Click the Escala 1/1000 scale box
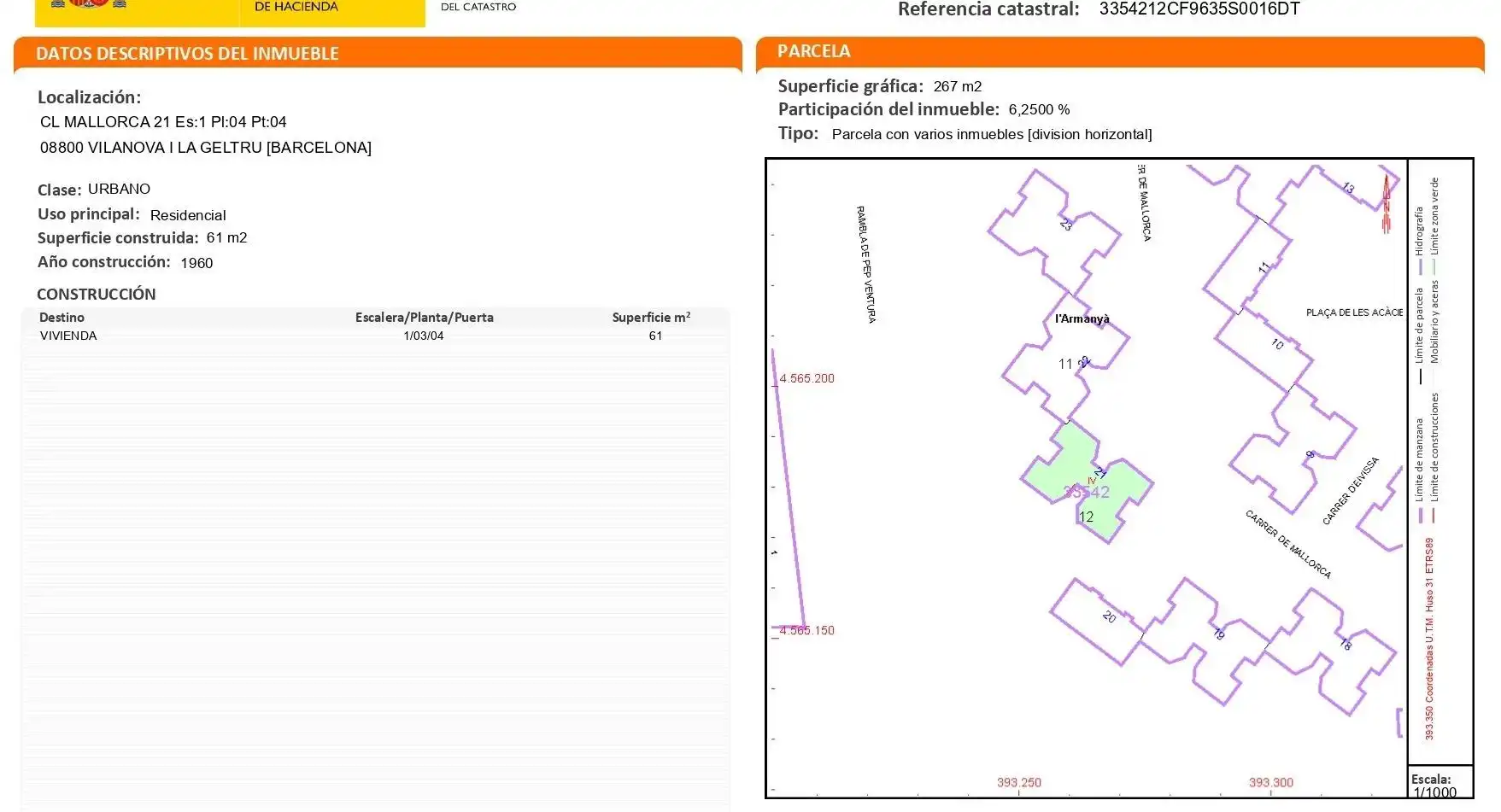This screenshot has height=812, width=1501. [1439, 785]
